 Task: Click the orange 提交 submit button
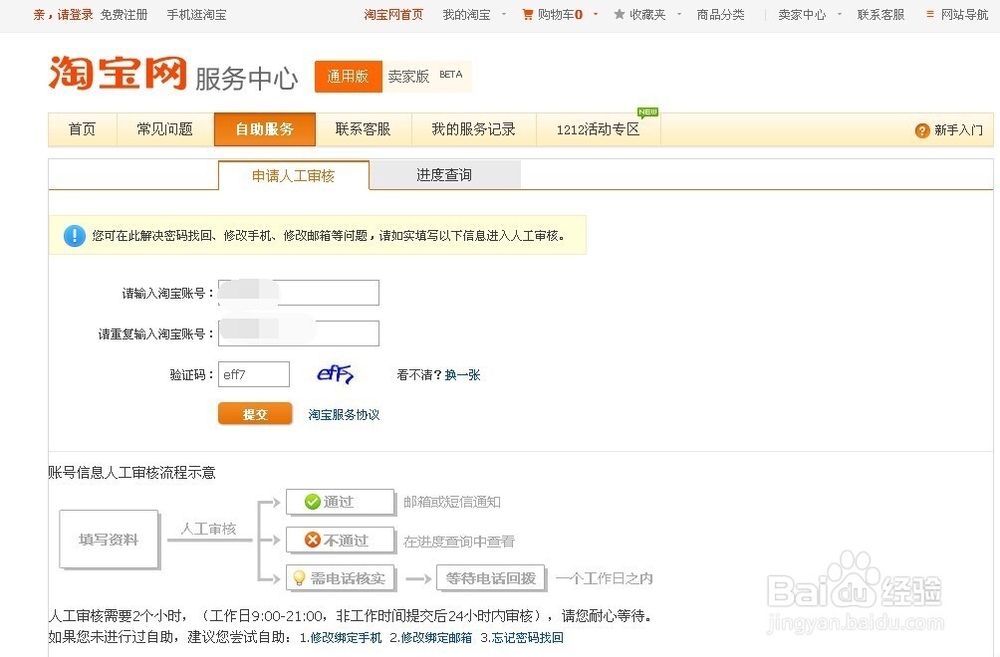pyautogui.click(x=255, y=414)
